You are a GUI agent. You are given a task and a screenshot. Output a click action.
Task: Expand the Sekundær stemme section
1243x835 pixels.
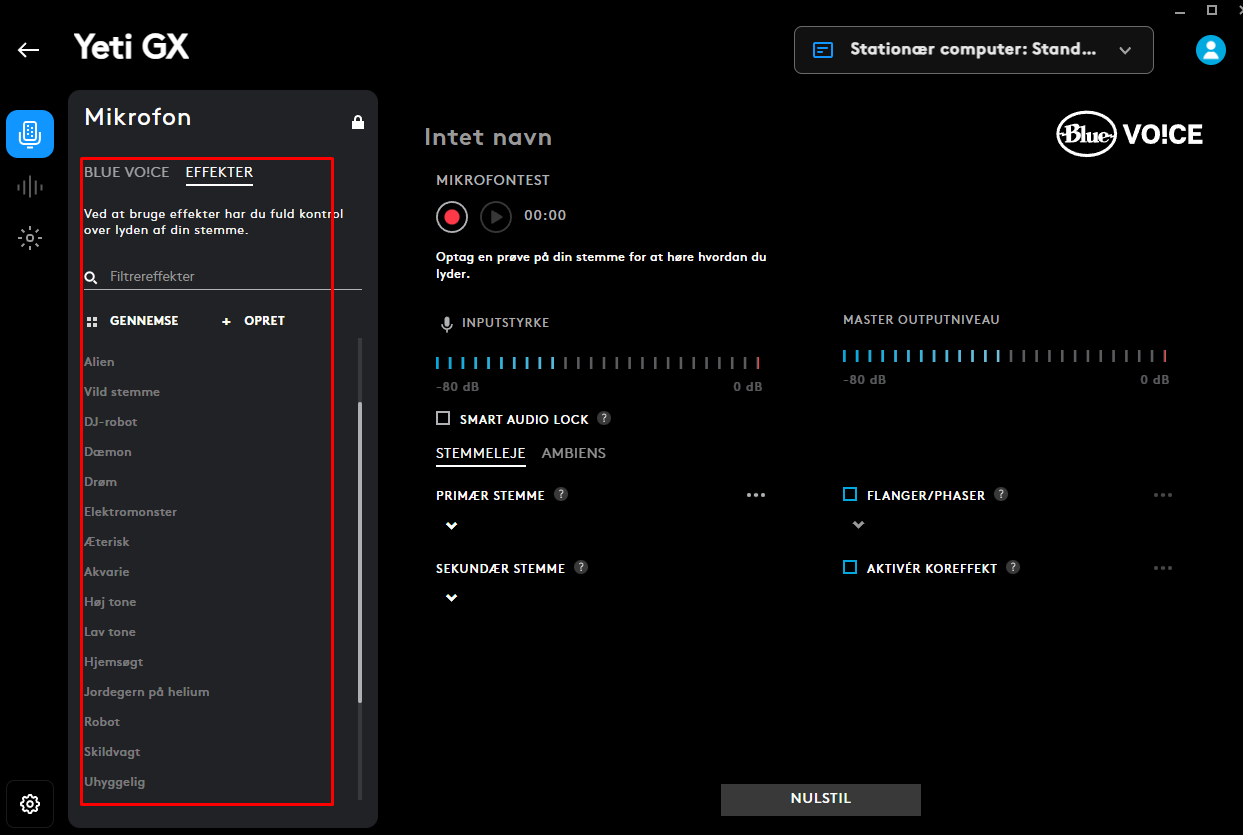tap(451, 598)
